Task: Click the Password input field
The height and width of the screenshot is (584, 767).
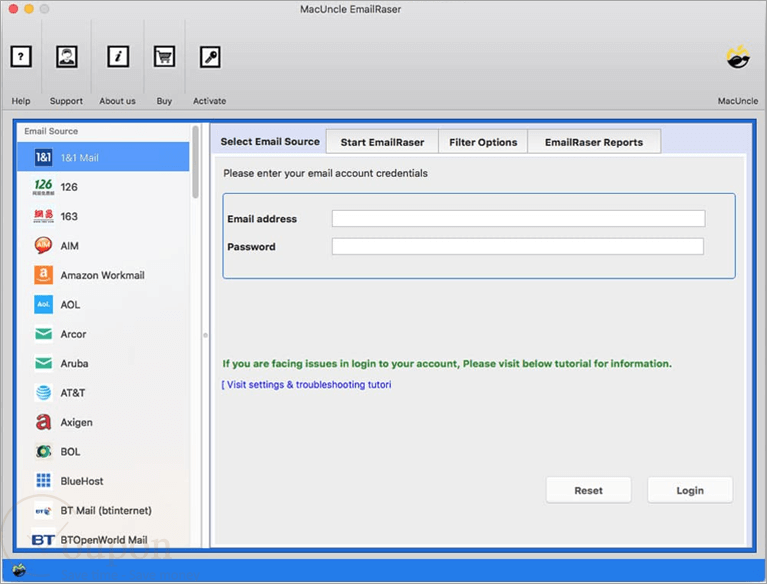Action: [518, 246]
